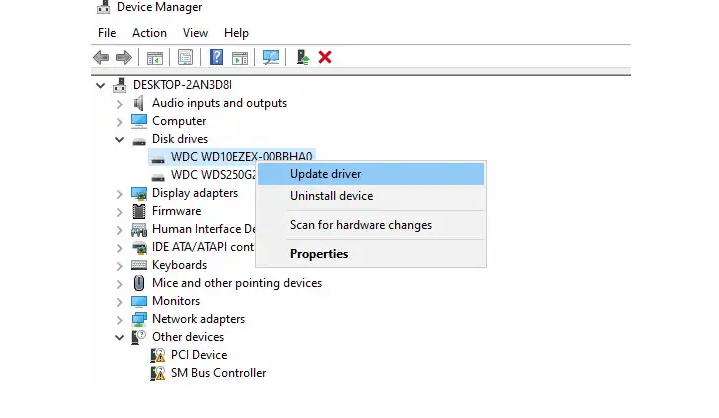
Task: Open the Action menu
Action: tap(149, 33)
